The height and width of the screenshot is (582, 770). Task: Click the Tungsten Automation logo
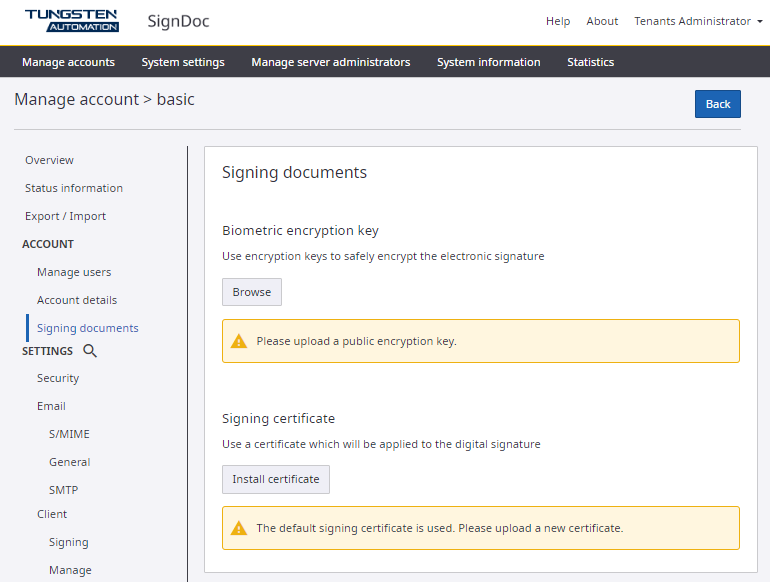point(71,20)
